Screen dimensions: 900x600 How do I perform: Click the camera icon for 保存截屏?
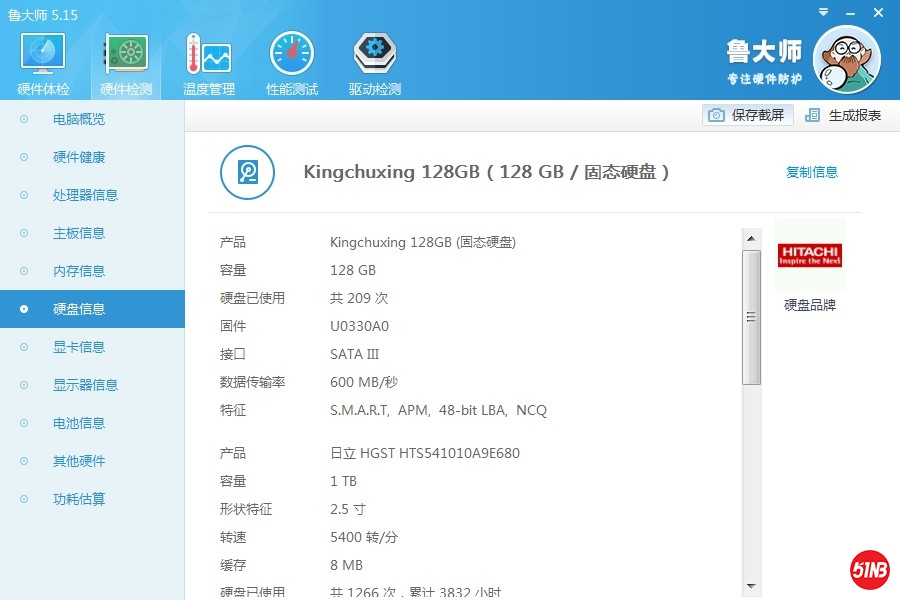coord(716,115)
